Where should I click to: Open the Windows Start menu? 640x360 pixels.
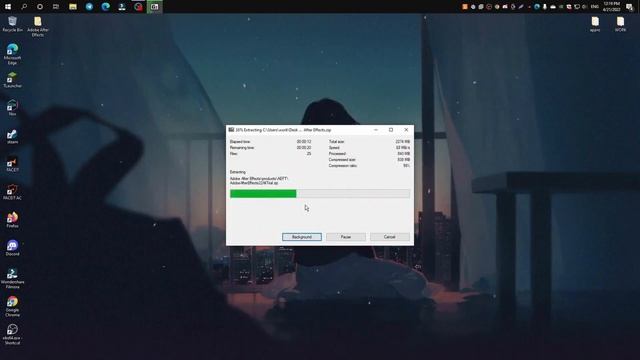(8, 7)
